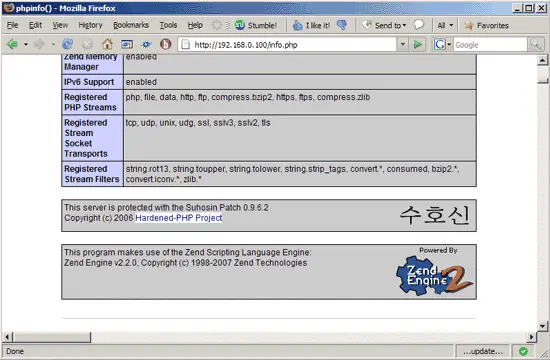Open the Forward history dropdown arrow
Screen dimensions: 550x360
(x=53, y=44)
